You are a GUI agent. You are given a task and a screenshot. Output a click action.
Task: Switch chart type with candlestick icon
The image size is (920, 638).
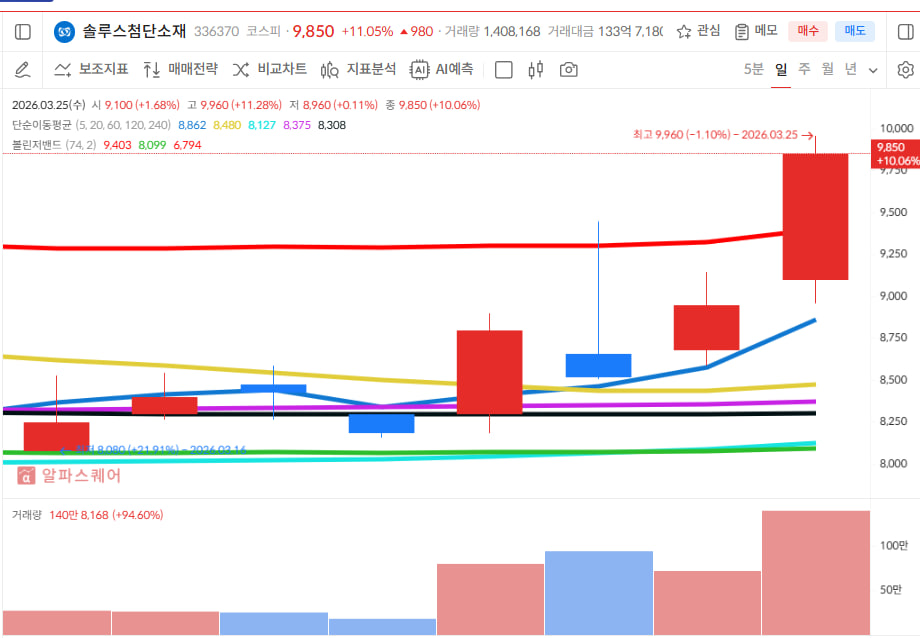coord(536,70)
